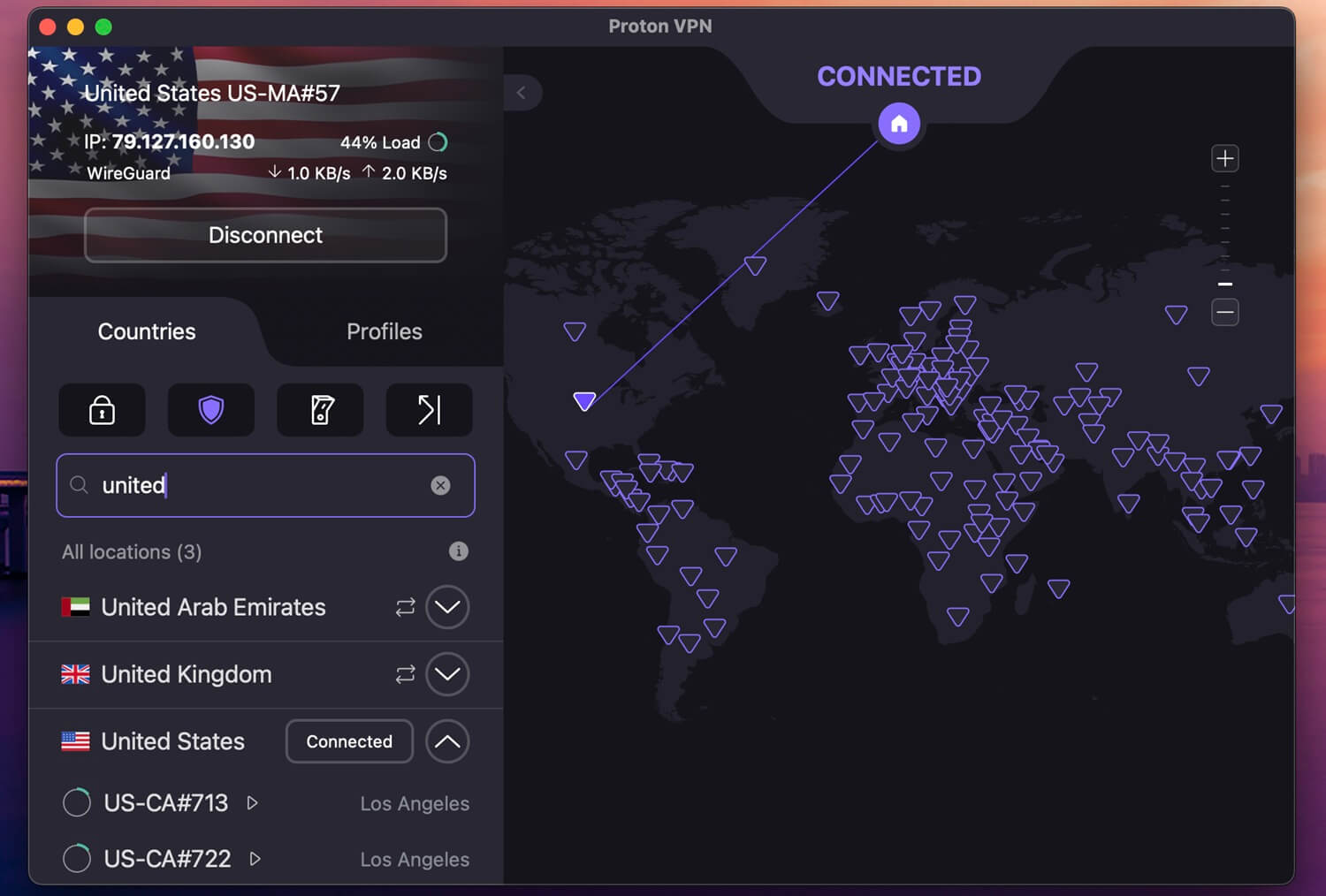
Task: Collapse the United States server list
Action: pyautogui.click(x=447, y=741)
